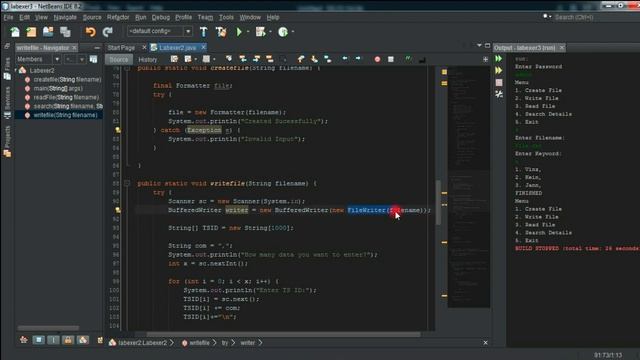Click the editor horizontal scrollbar

[x=283, y=334]
